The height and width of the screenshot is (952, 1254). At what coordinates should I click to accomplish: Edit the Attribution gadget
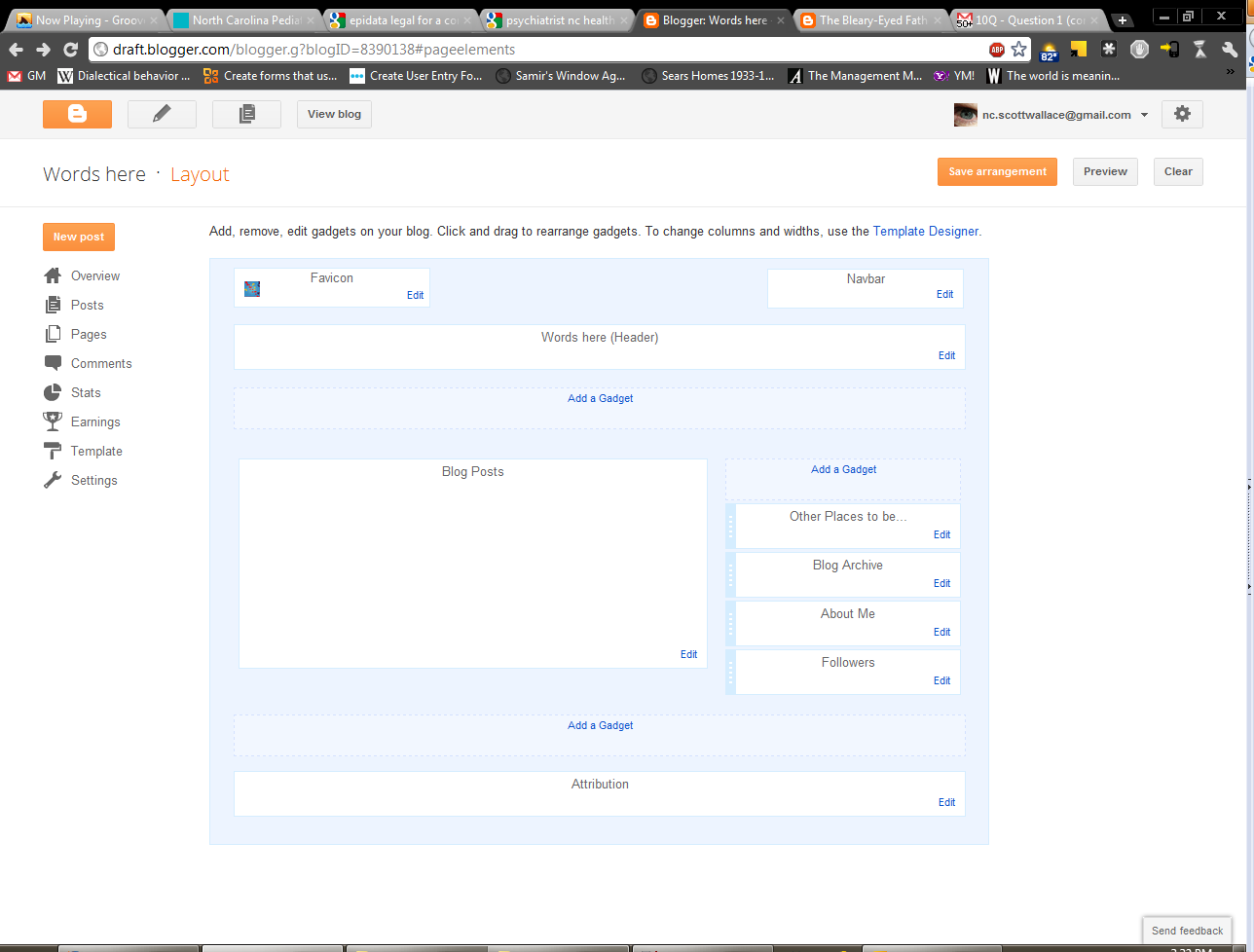tap(947, 802)
